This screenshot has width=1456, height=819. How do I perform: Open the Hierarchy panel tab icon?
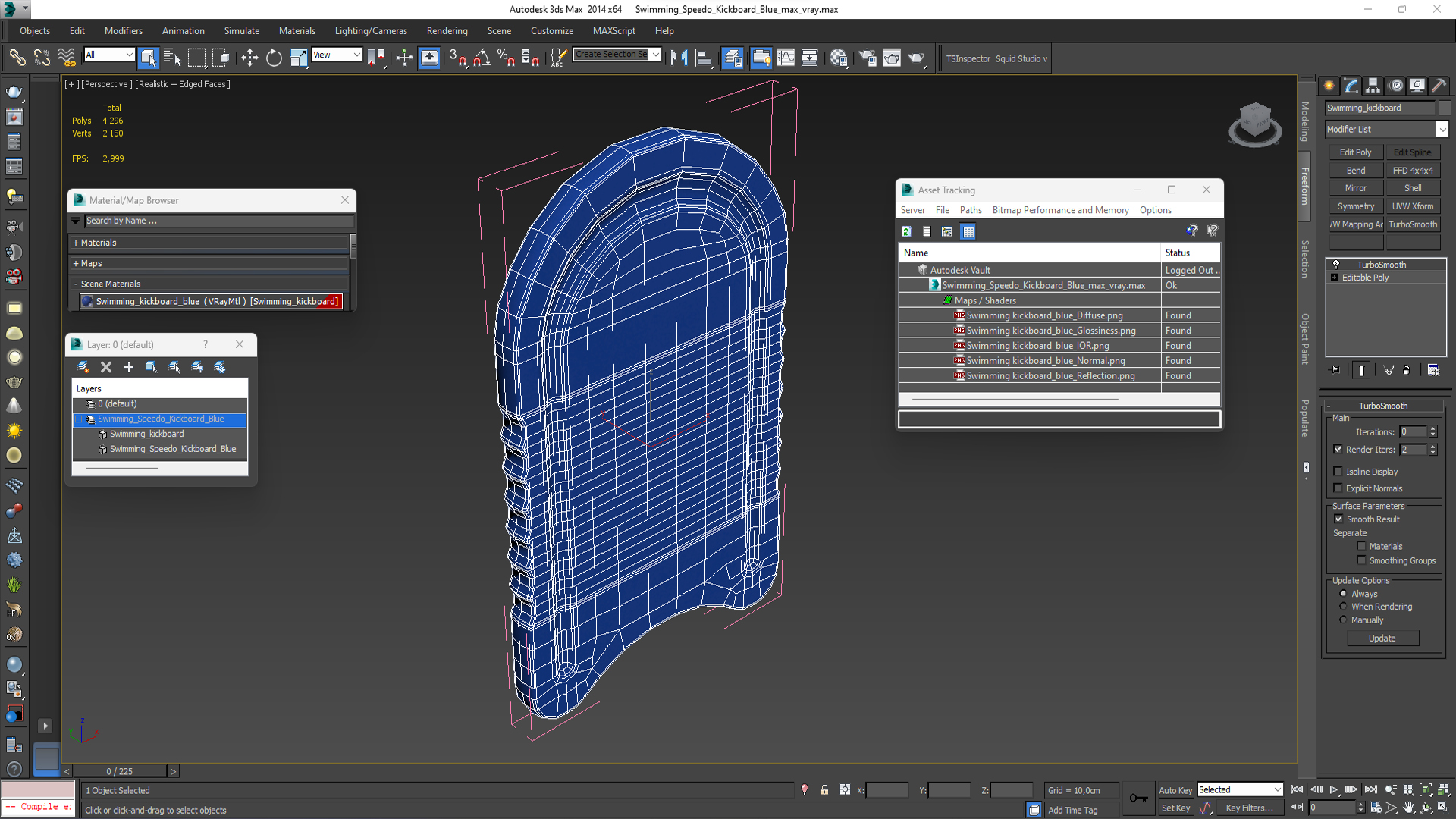pos(1373,86)
